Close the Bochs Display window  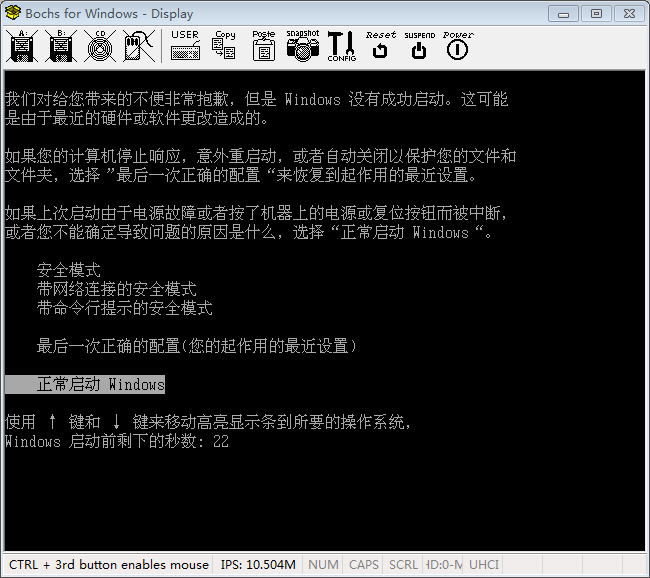(629, 14)
